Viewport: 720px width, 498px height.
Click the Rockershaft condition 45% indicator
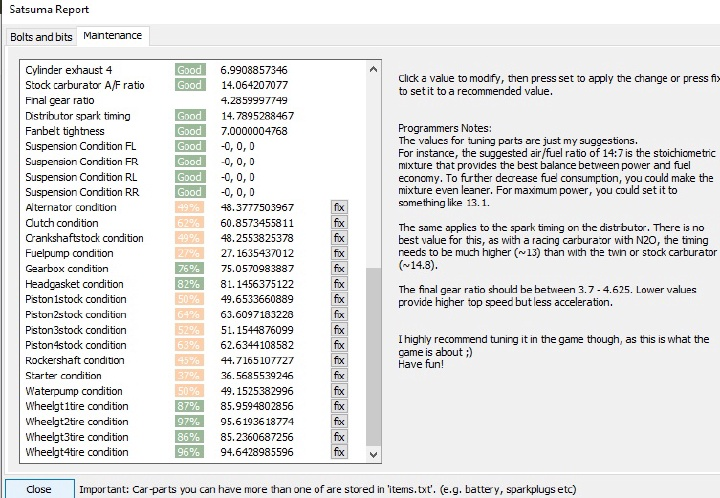[189, 360]
